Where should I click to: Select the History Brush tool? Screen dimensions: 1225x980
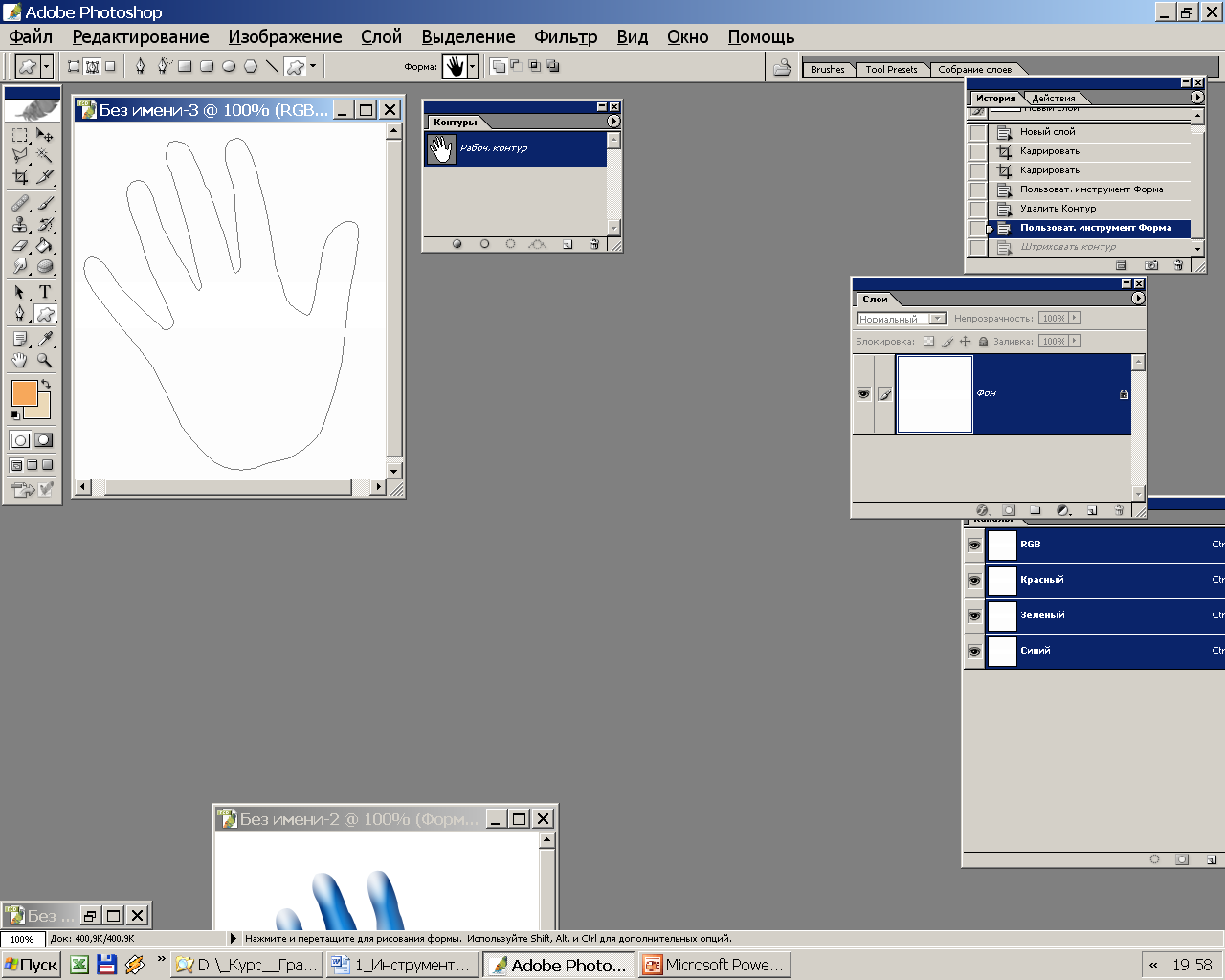click(45, 225)
